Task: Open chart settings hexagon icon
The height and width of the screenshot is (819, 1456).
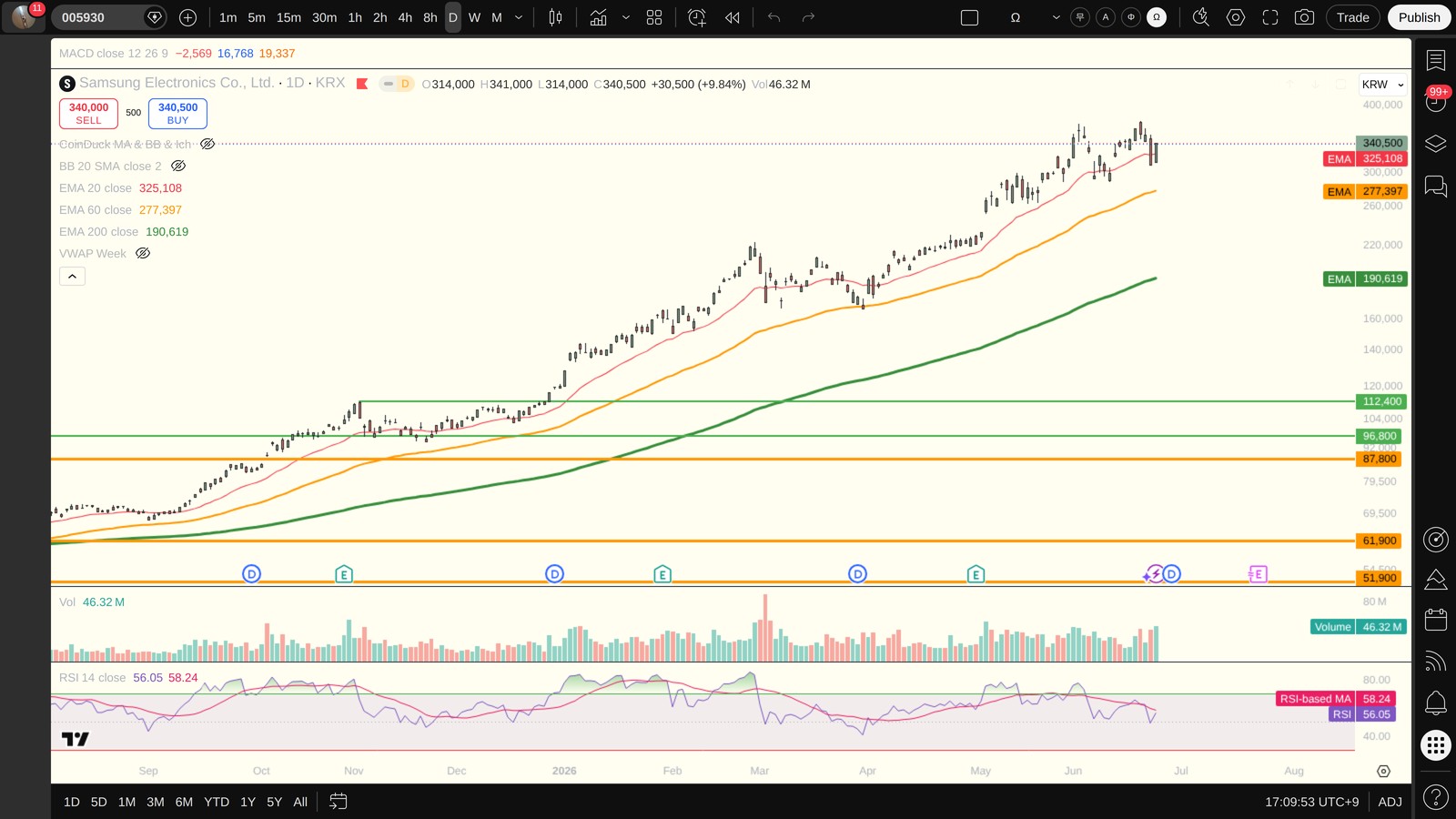Action: [x=1235, y=17]
